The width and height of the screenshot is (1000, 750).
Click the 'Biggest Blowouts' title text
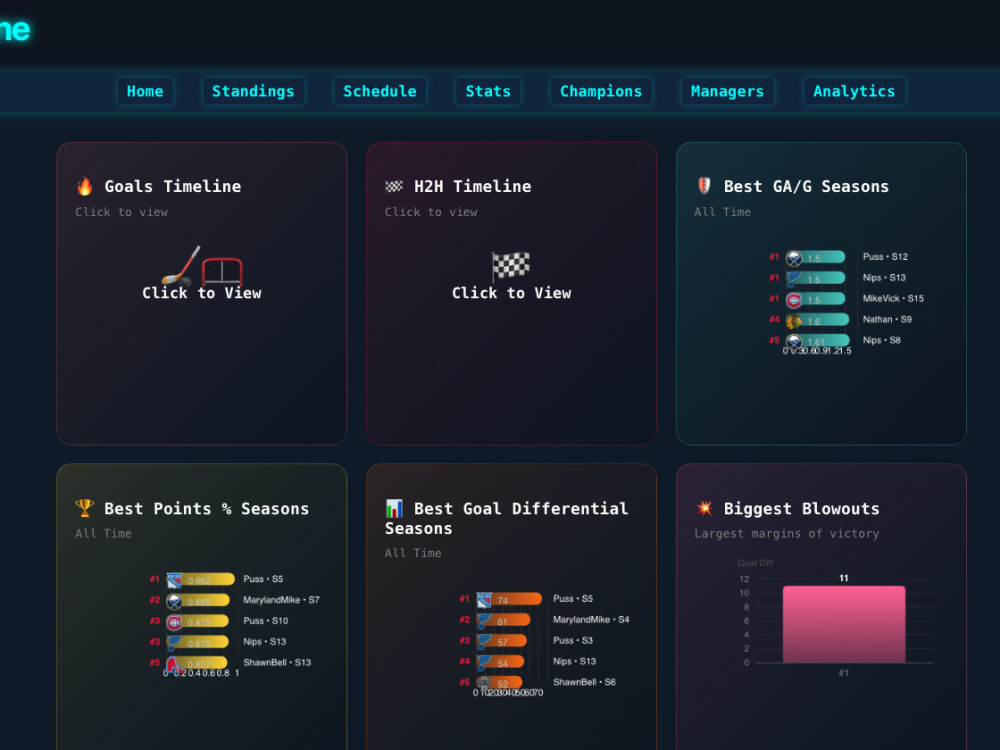click(801, 508)
